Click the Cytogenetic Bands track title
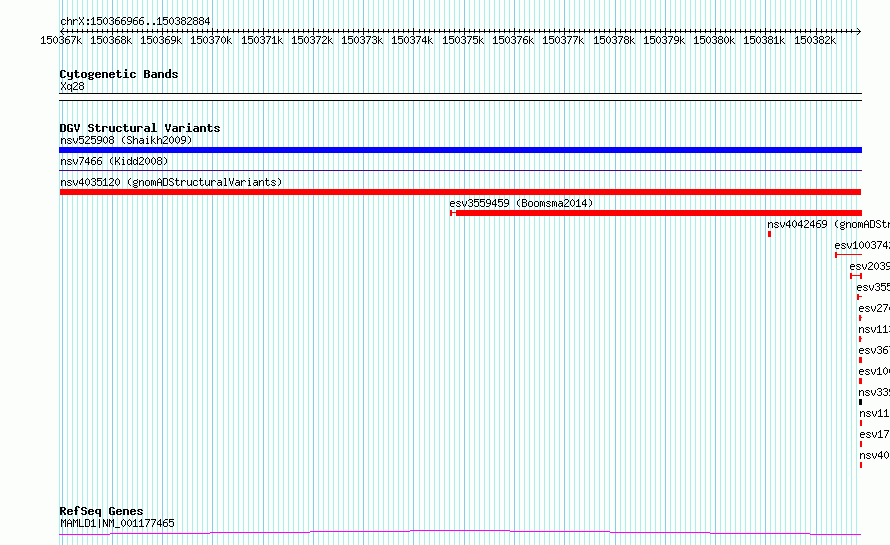The image size is (890, 545). (119, 74)
